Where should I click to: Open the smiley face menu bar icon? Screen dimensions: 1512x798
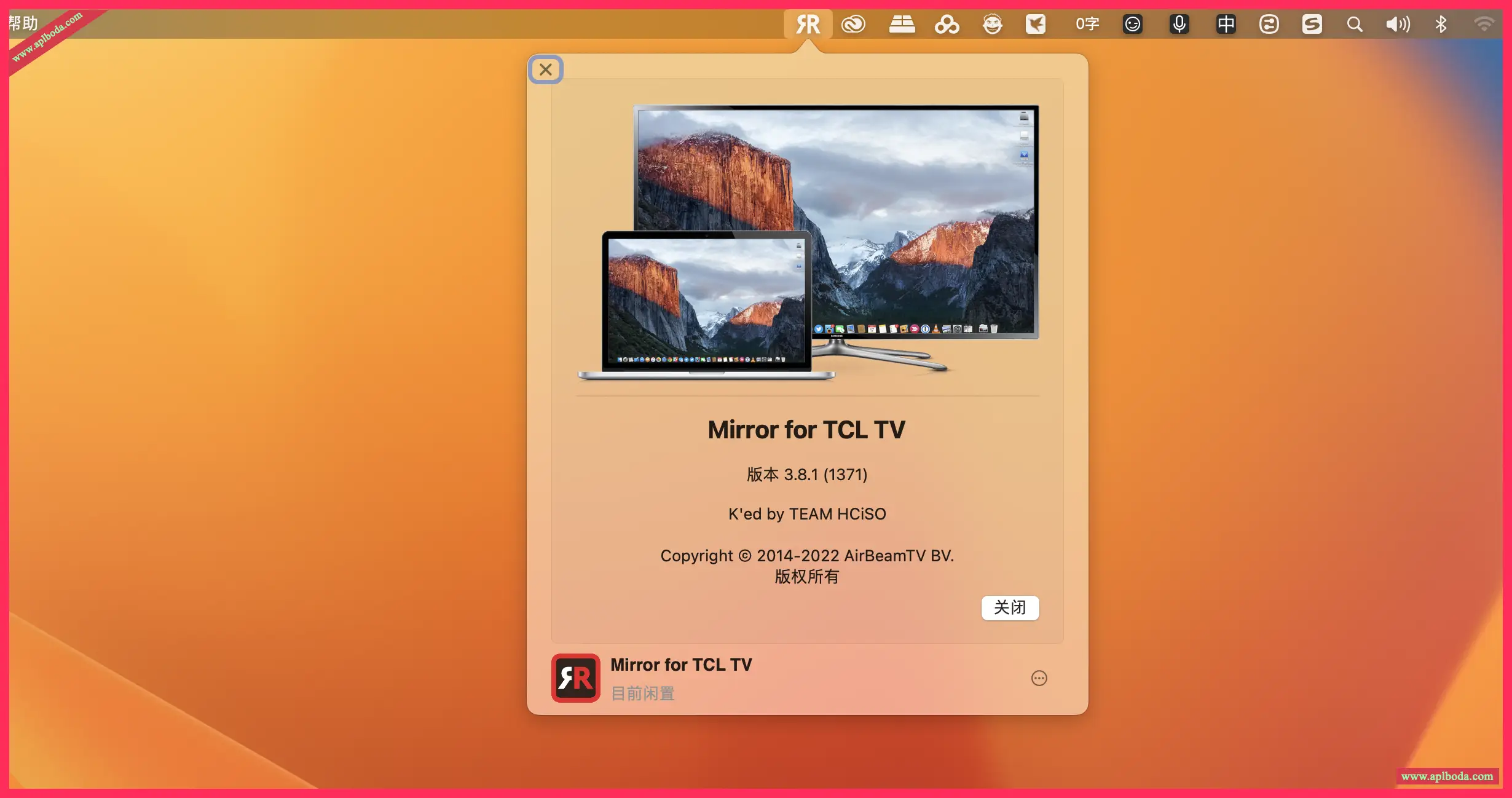pyautogui.click(x=1132, y=24)
